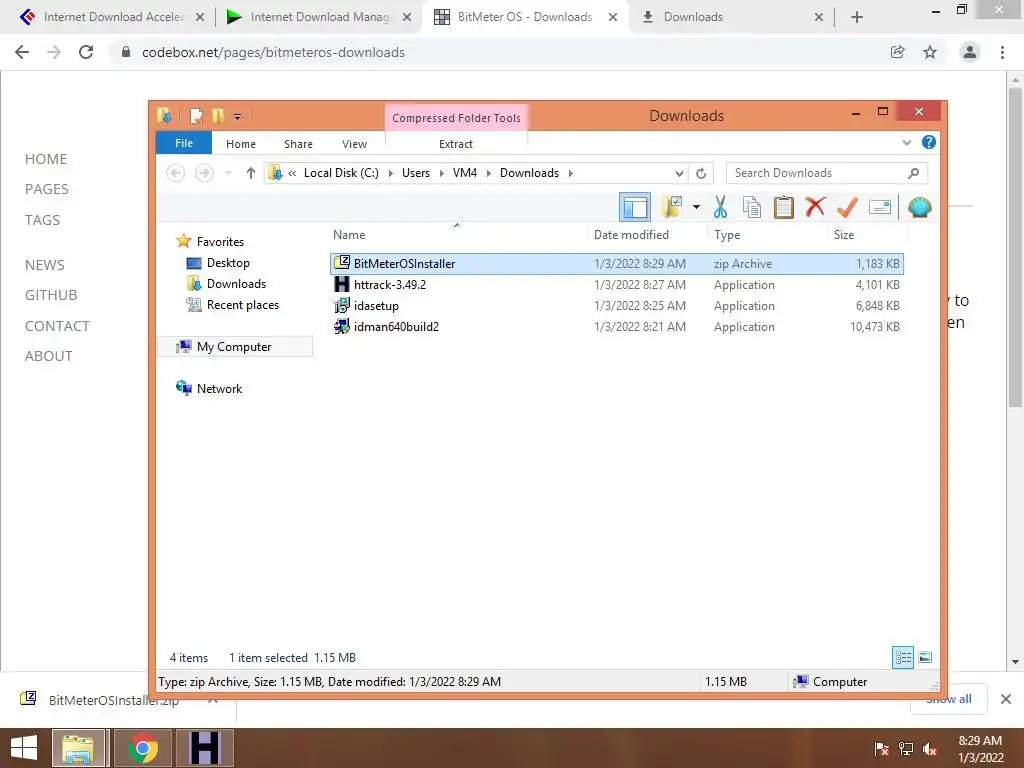
Task: Share this page icon in Chrome
Action: [x=898, y=52]
